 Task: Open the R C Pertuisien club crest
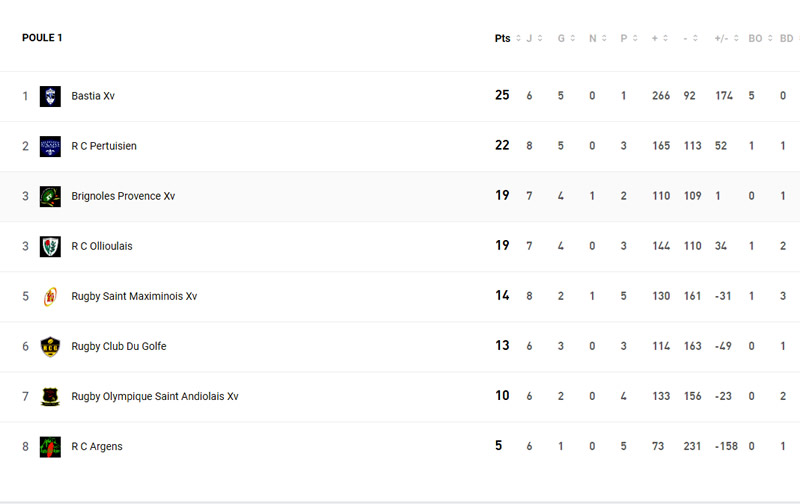click(x=50, y=146)
